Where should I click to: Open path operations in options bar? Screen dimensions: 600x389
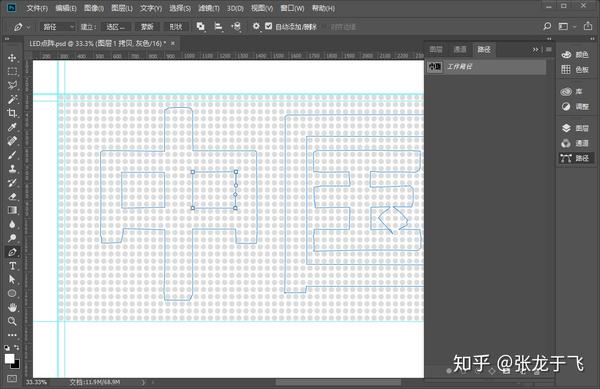[x=200, y=26]
